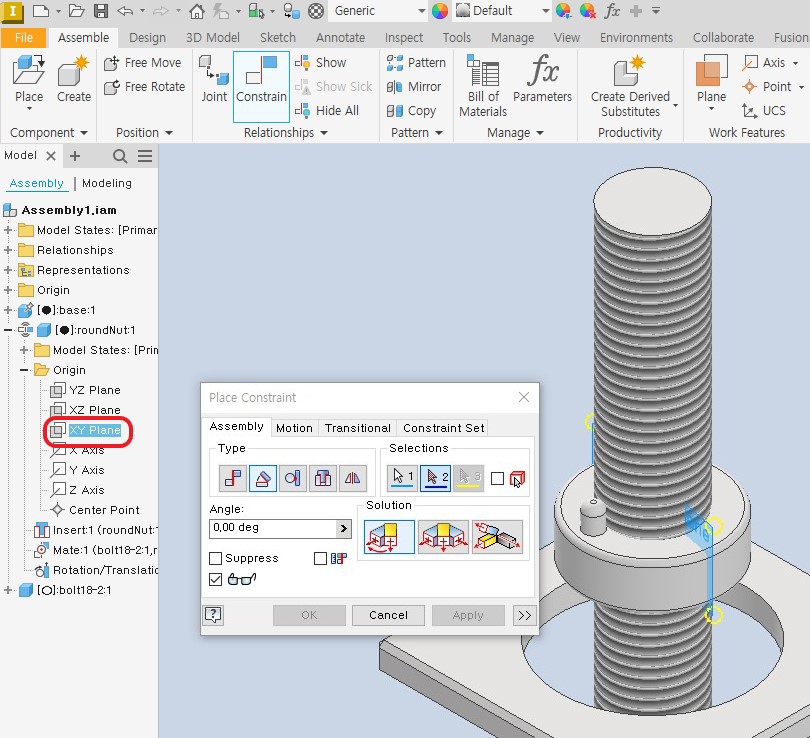Screen dimensions: 810x738
Task: Open the 3D Model ribbon tab
Action: coord(212,38)
